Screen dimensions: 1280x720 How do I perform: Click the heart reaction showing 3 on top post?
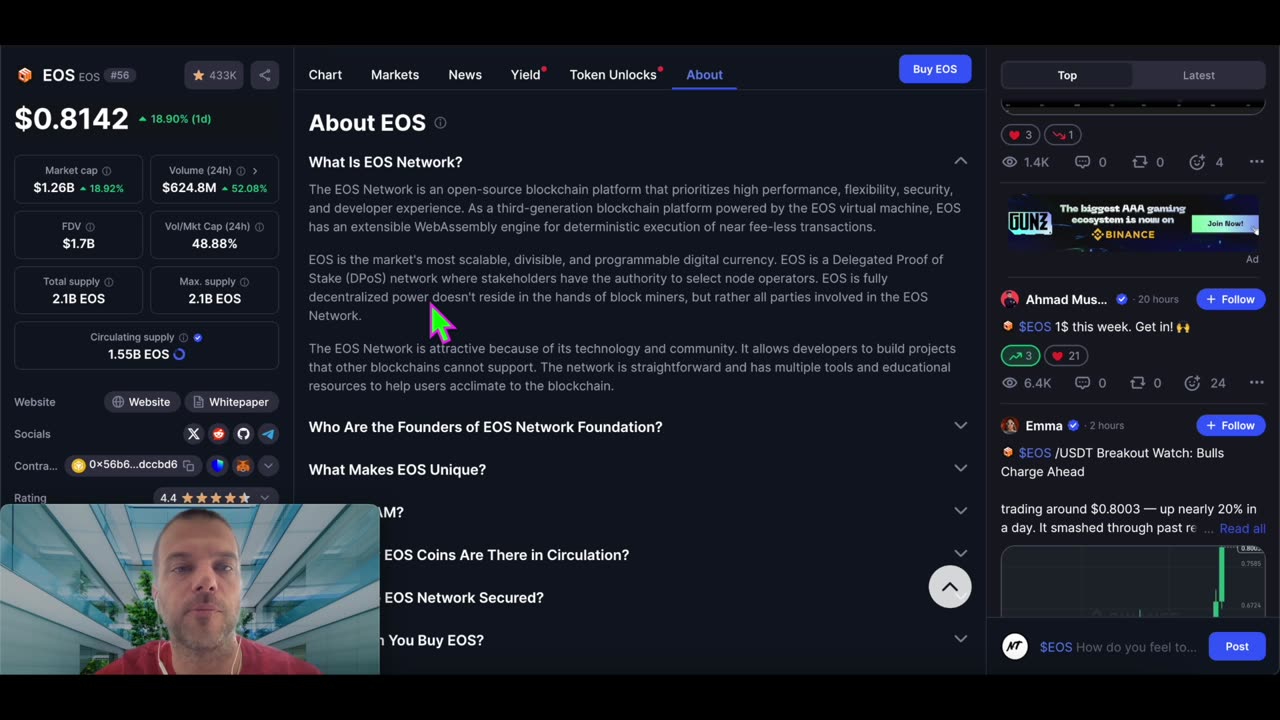(x=1020, y=135)
